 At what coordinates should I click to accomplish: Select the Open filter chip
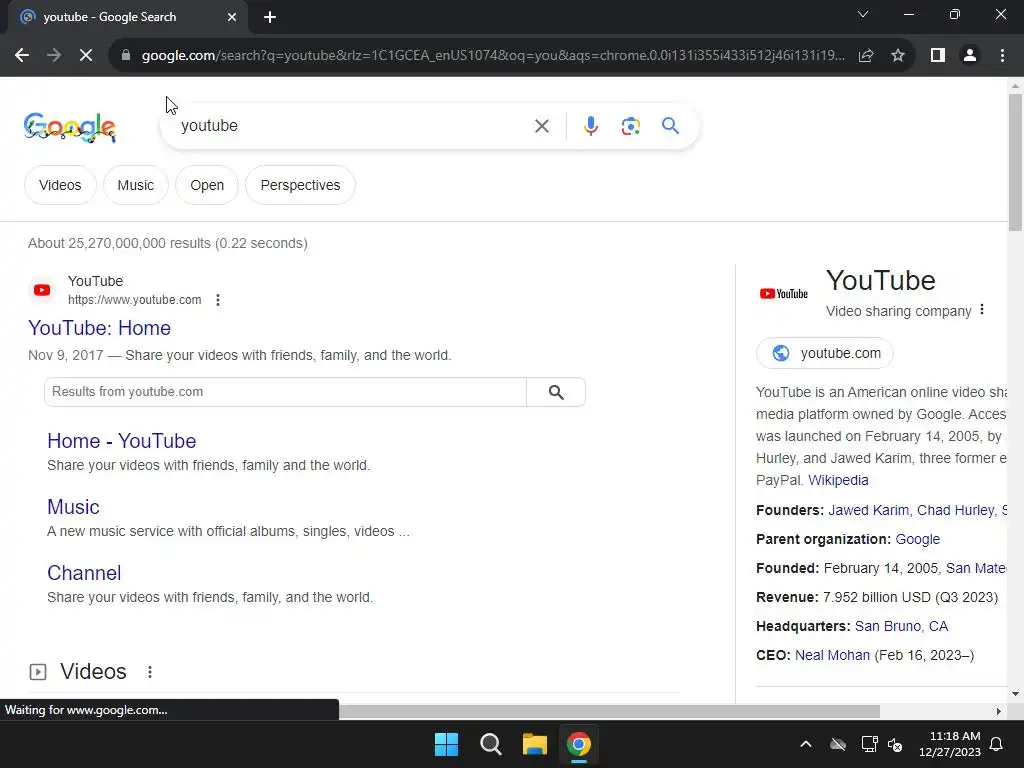(x=207, y=185)
